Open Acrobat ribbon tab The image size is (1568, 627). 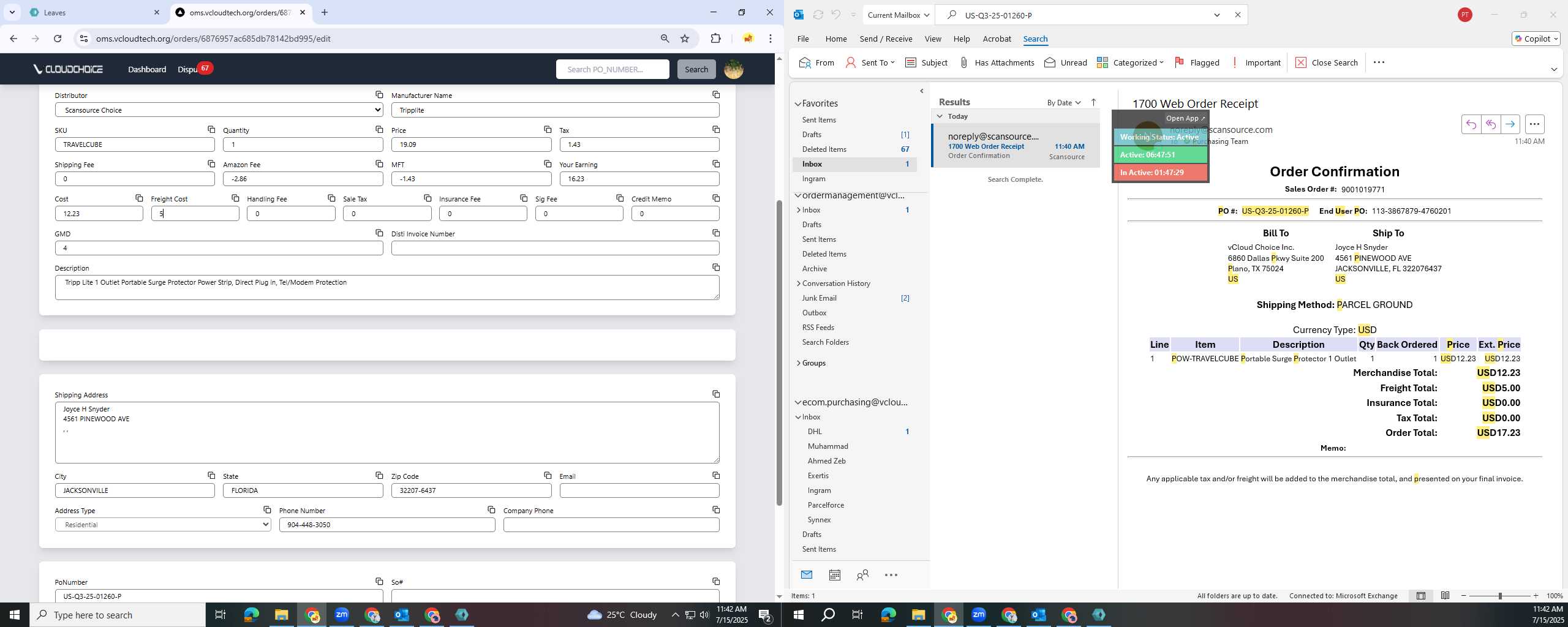click(997, 39)
